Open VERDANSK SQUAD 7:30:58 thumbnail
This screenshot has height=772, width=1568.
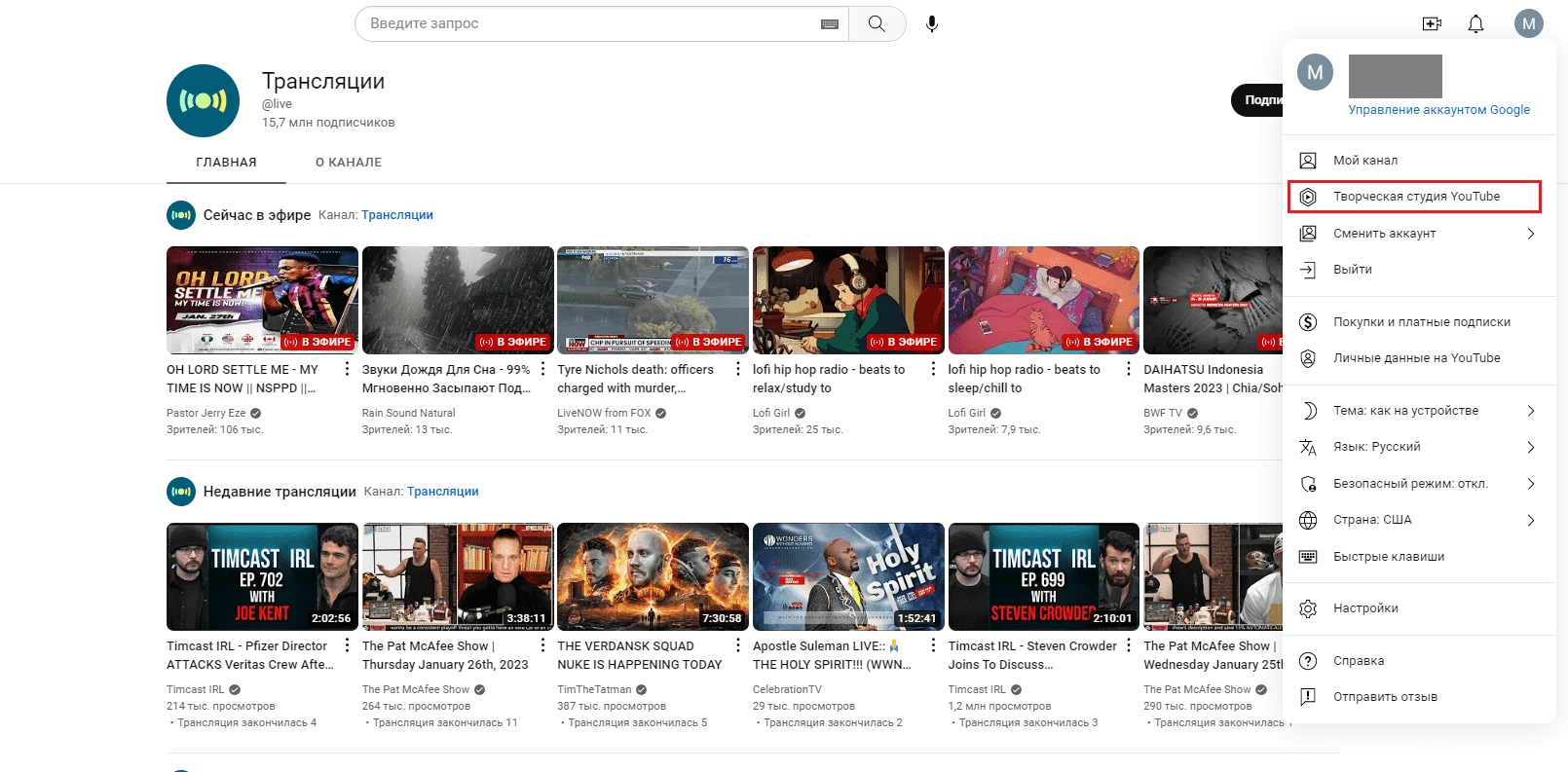coord(653,576)
